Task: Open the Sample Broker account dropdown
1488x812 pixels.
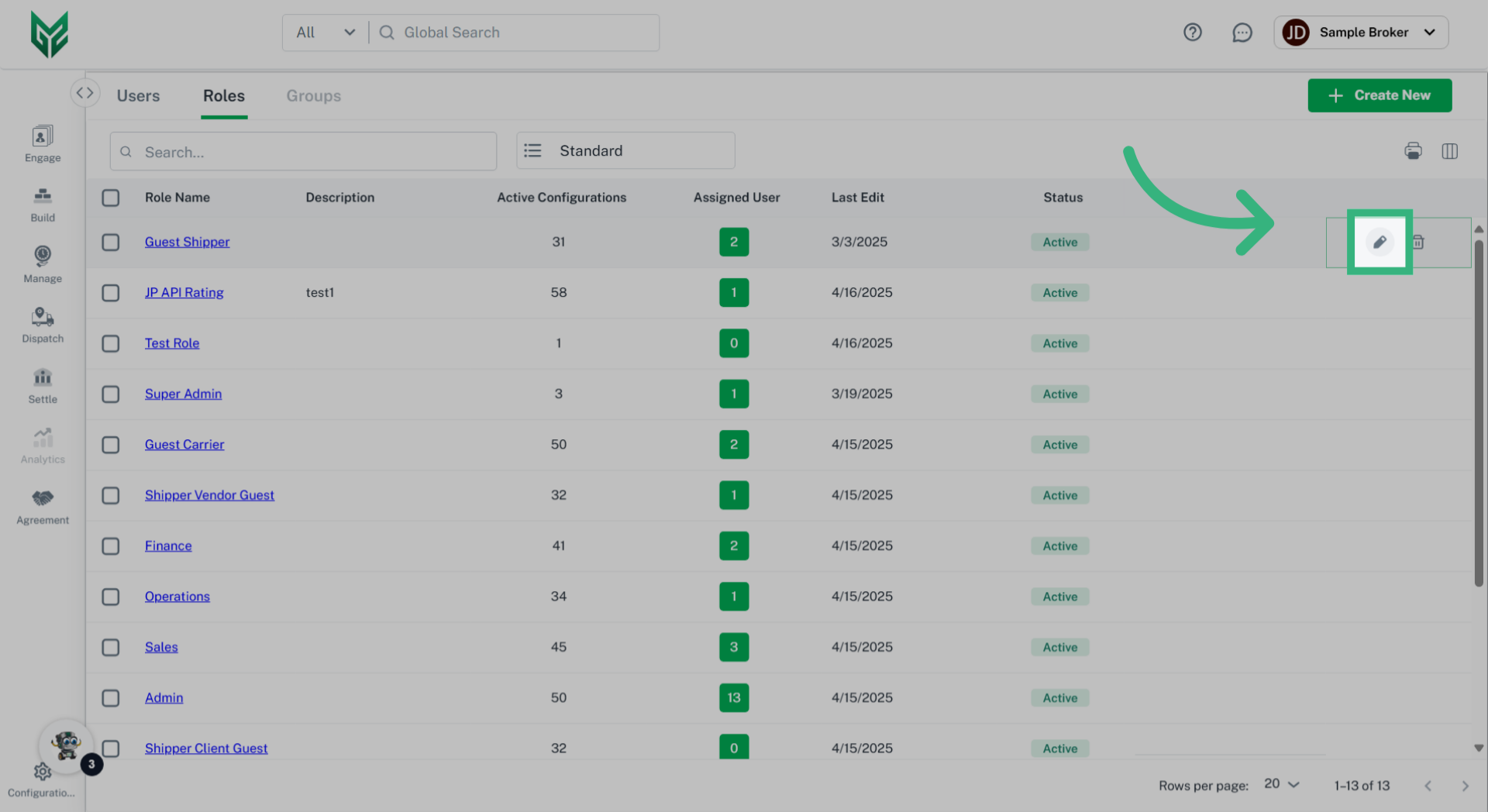Action: (1361, 33)
